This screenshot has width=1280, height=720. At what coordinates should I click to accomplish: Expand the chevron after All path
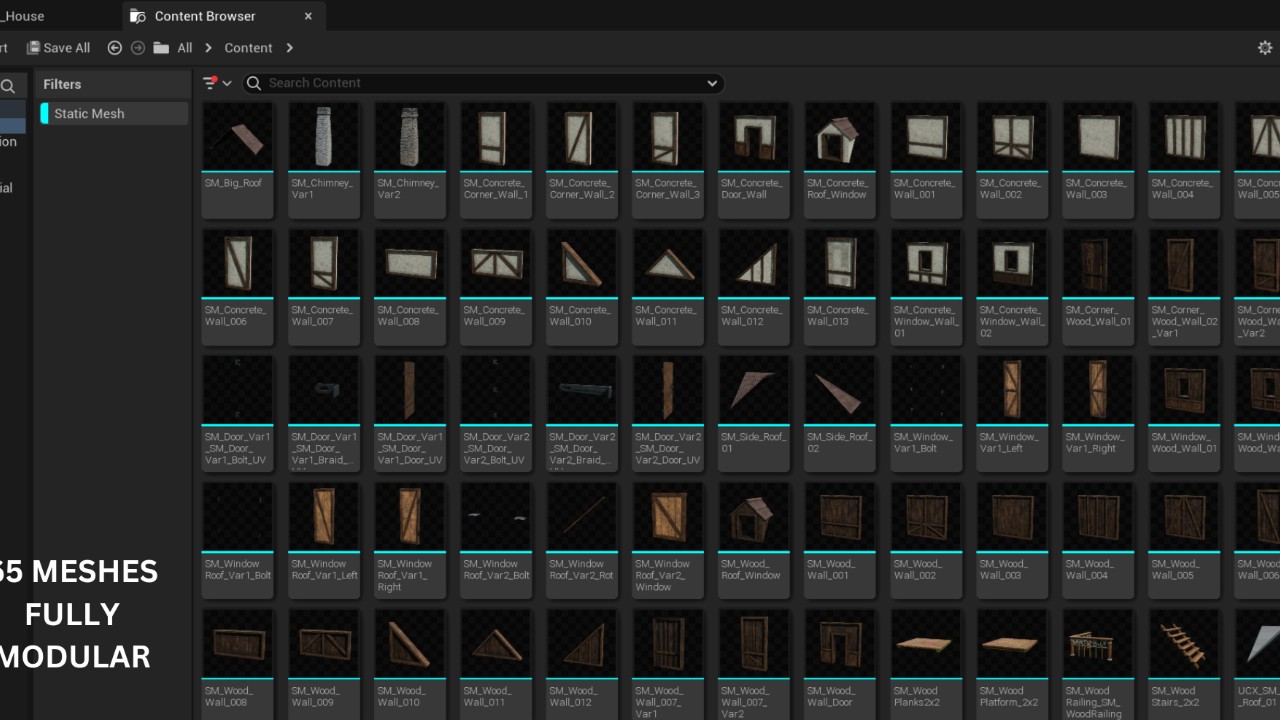(x=208, y=48)
